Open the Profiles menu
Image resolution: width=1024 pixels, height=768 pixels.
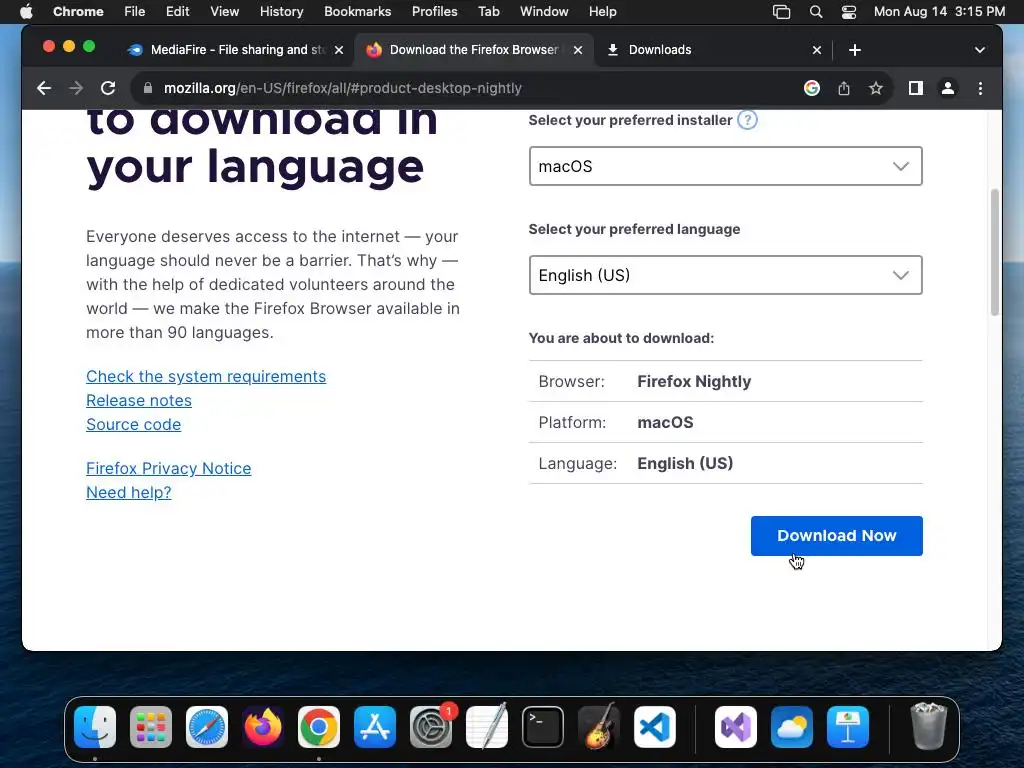coord(434,12)
